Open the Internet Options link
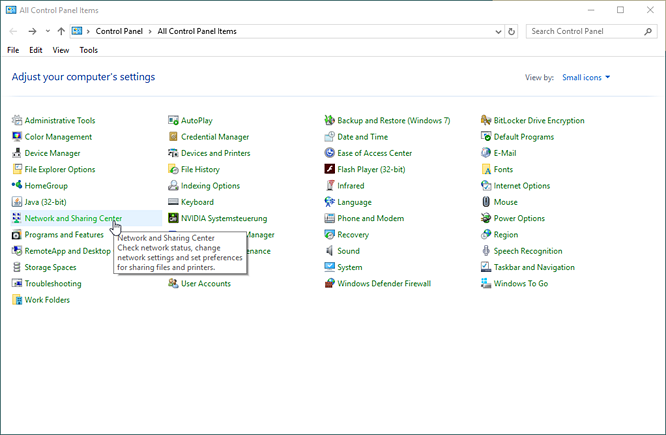 click(x=522, y=186)
